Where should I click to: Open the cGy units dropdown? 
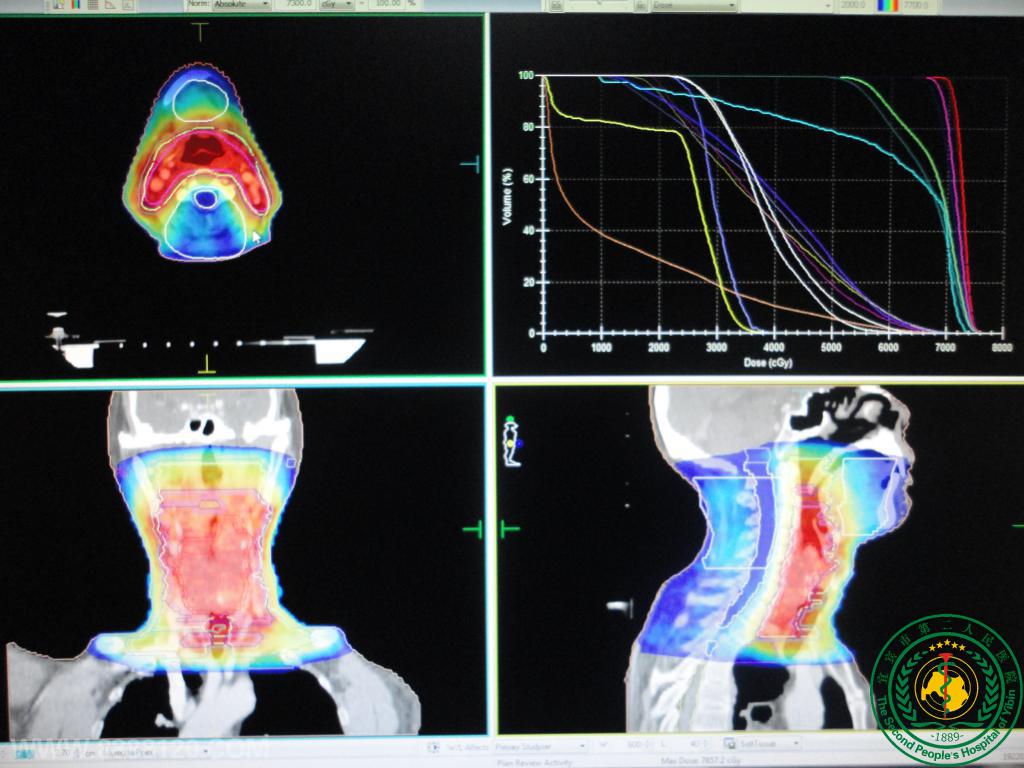pyautogui.click(x=335, y=5)
